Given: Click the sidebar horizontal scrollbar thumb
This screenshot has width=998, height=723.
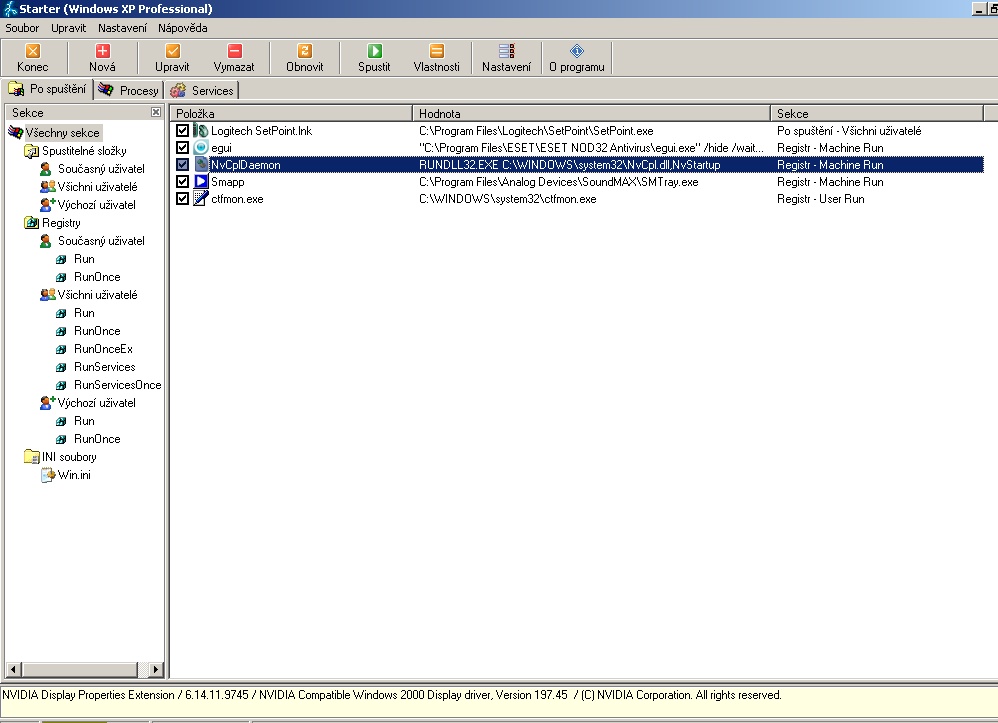Looking at the screenshot, I should point(80,670).
